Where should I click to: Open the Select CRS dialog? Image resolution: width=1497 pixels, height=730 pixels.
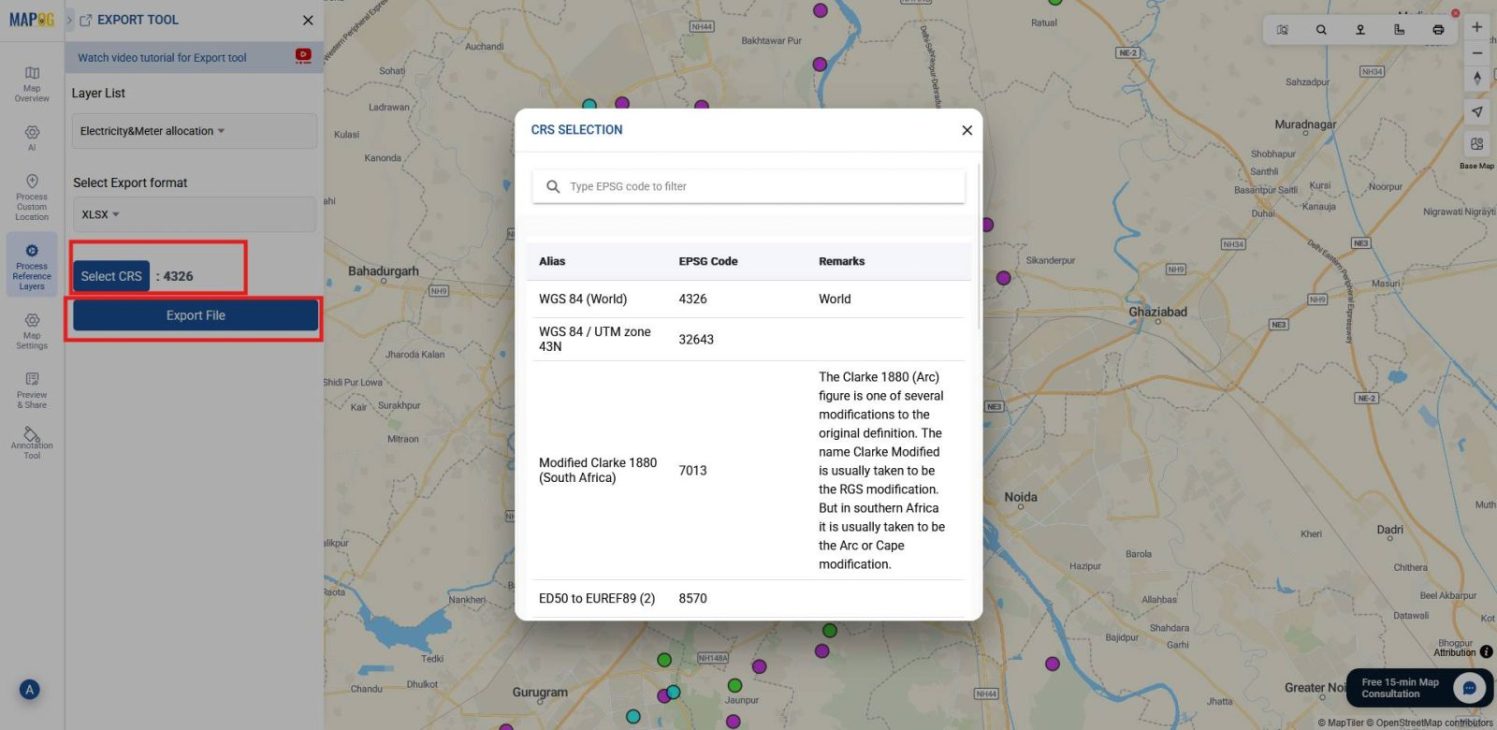pyautogui.click(x=111, y=276)
